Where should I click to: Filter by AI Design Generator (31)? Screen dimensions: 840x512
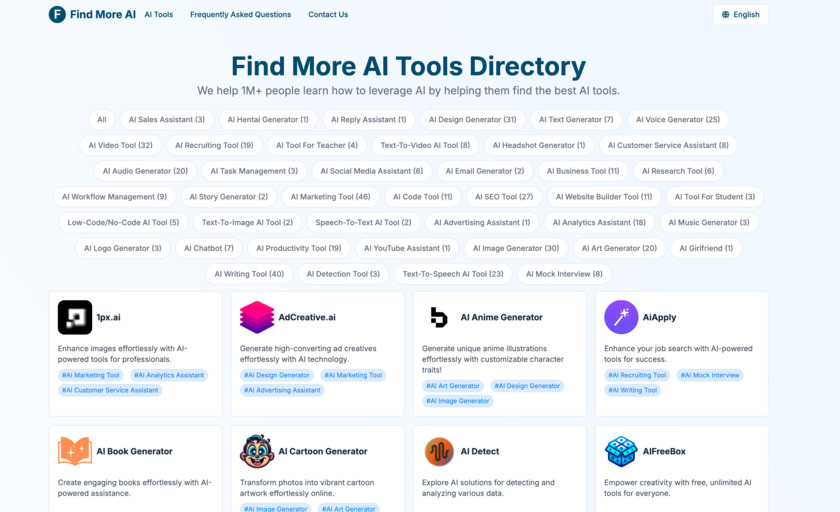tap(472, 119)
